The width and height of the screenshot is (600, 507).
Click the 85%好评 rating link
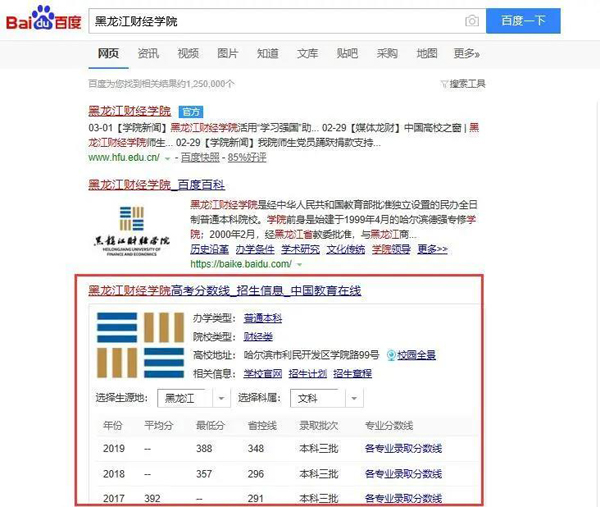(x=247, y=157)
